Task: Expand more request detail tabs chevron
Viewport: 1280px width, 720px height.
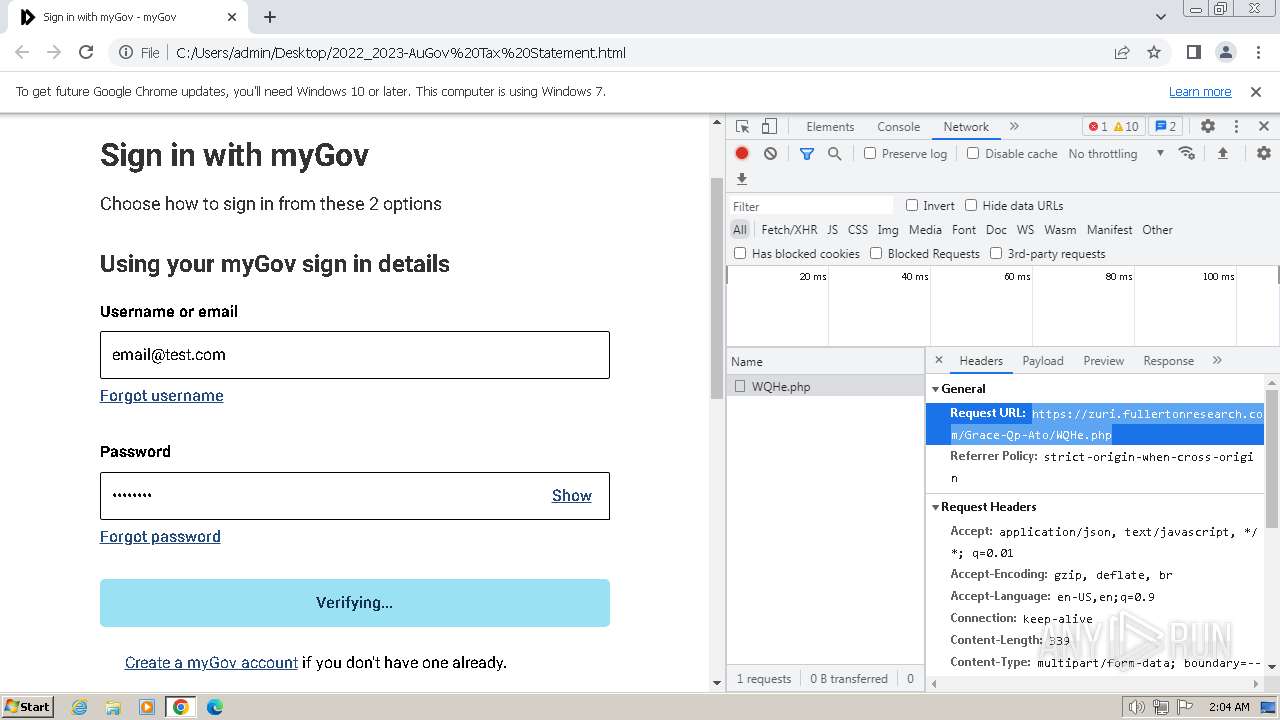Action: [1217, 361]
